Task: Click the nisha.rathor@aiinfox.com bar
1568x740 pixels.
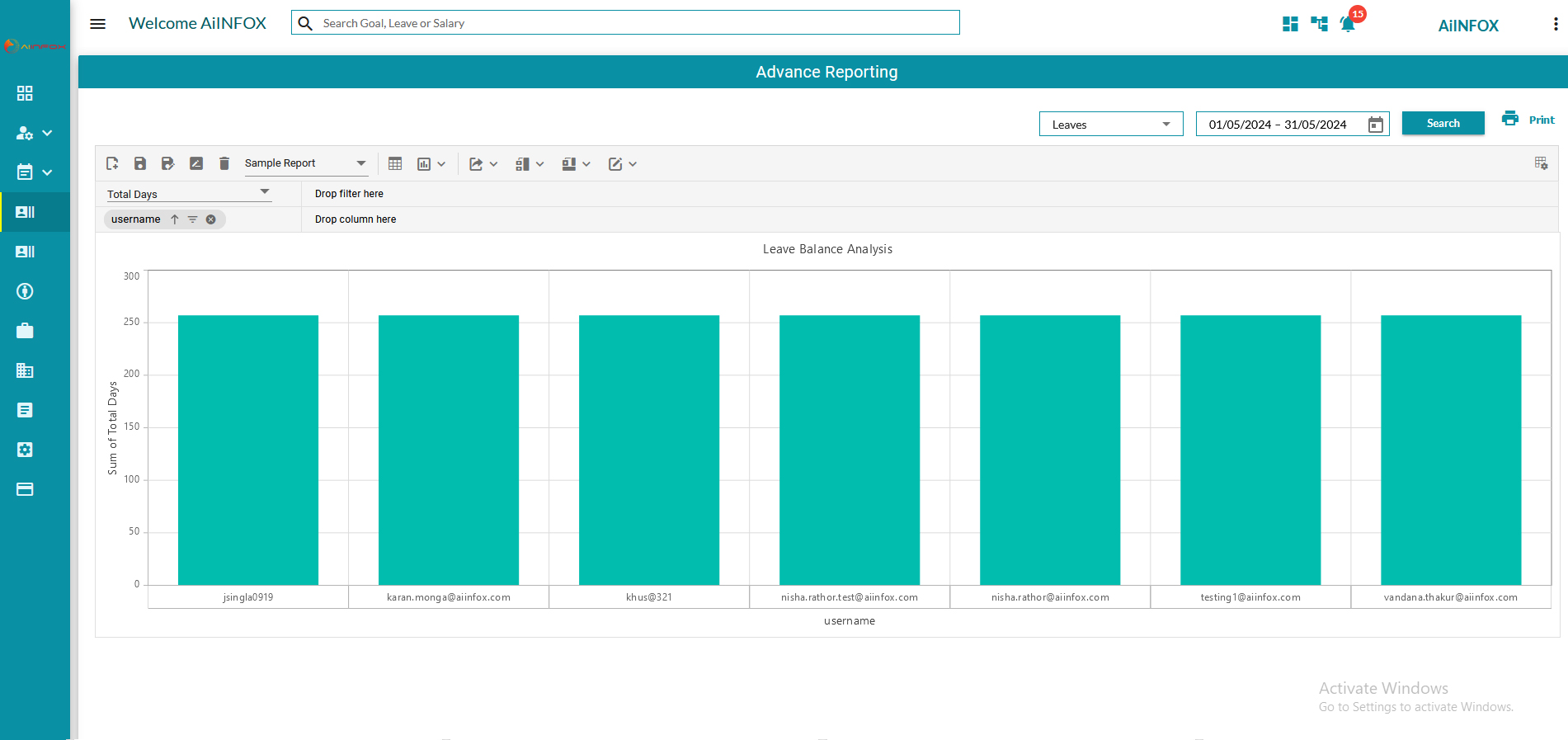Action: pyautogui.click(x=1050, y=450)
